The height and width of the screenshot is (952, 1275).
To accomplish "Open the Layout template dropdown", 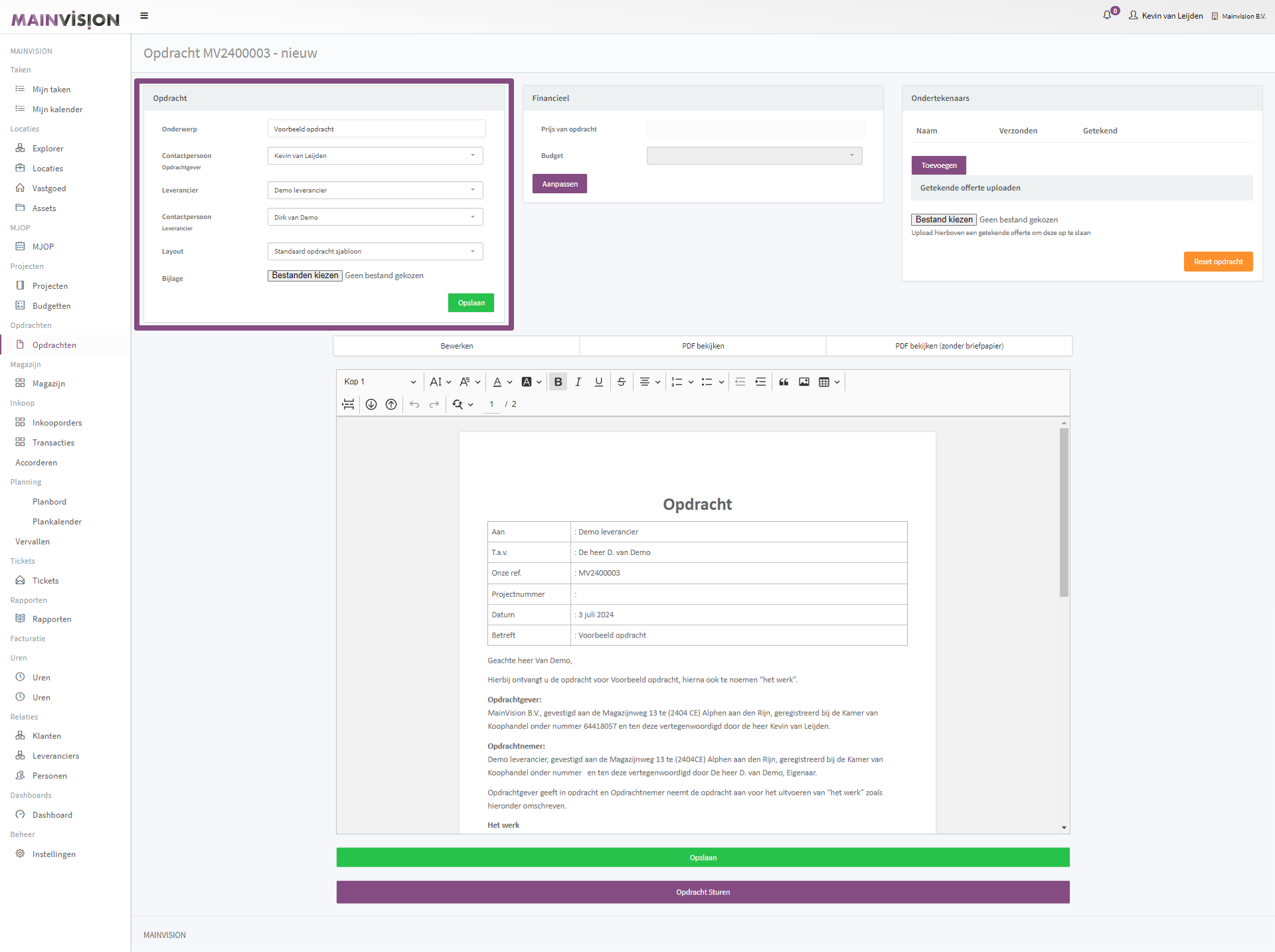I will pyautogui.click(x=375, y=252).
